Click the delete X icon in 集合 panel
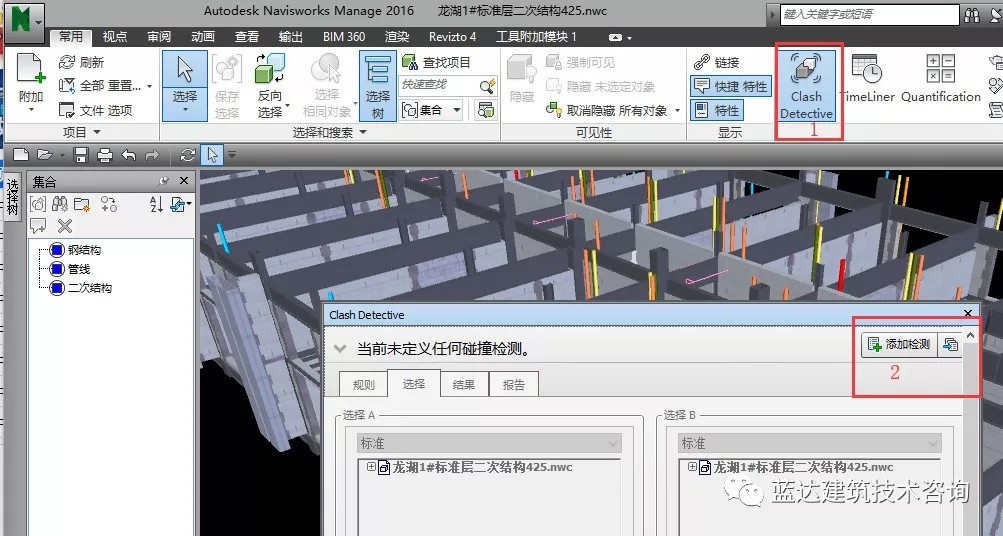This screenshot has height=536, width=1003. click(64, 226)
